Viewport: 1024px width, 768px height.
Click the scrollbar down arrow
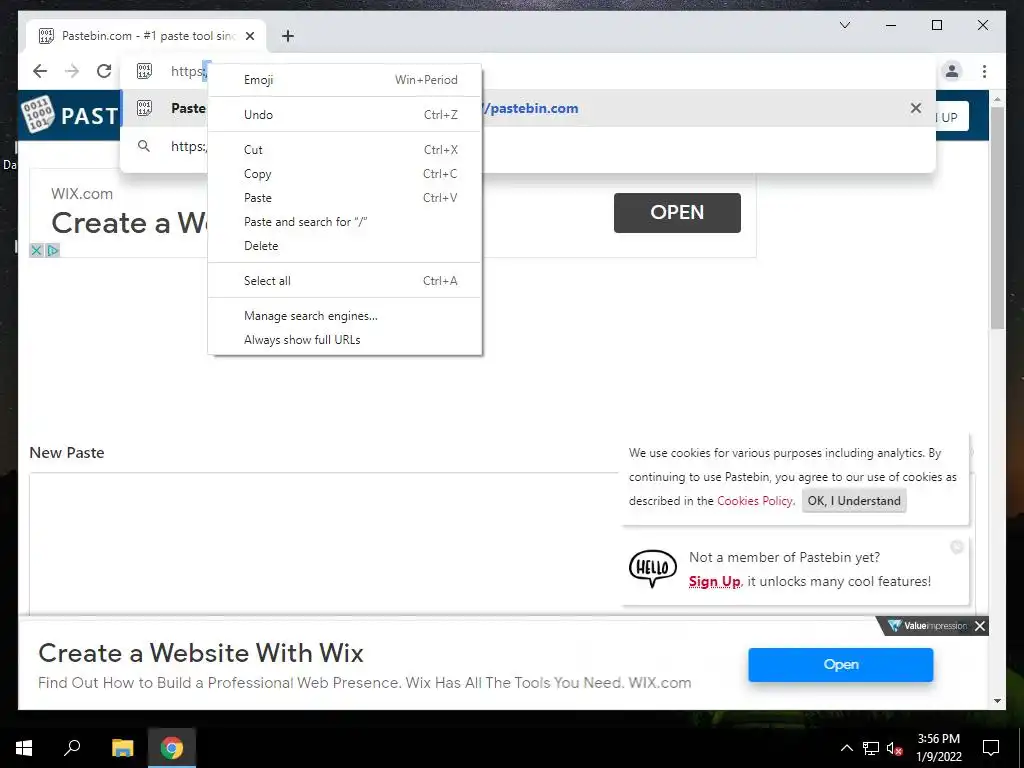[x=997, y=701]
